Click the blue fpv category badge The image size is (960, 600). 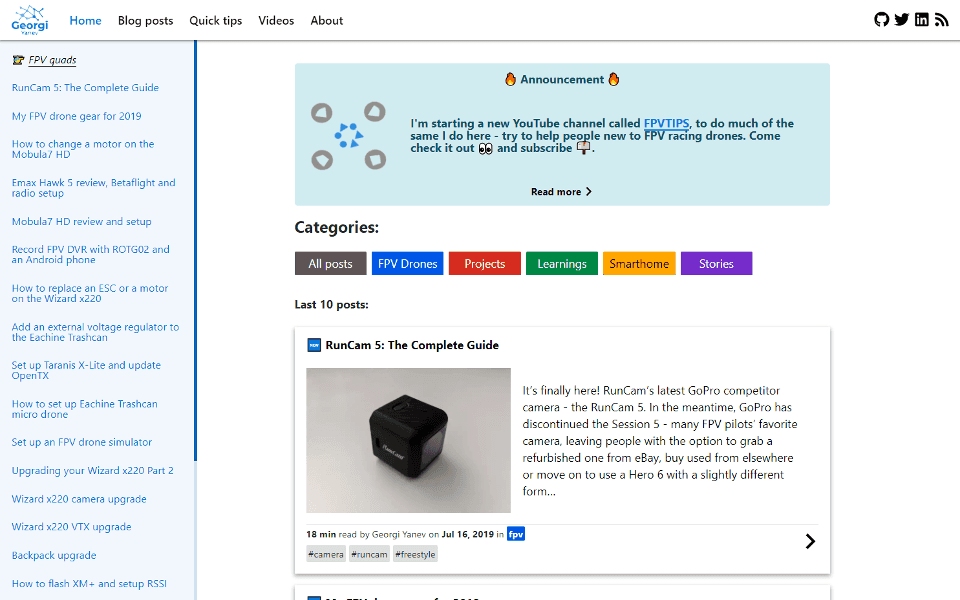pyautogui.click(x=516, y=534)
